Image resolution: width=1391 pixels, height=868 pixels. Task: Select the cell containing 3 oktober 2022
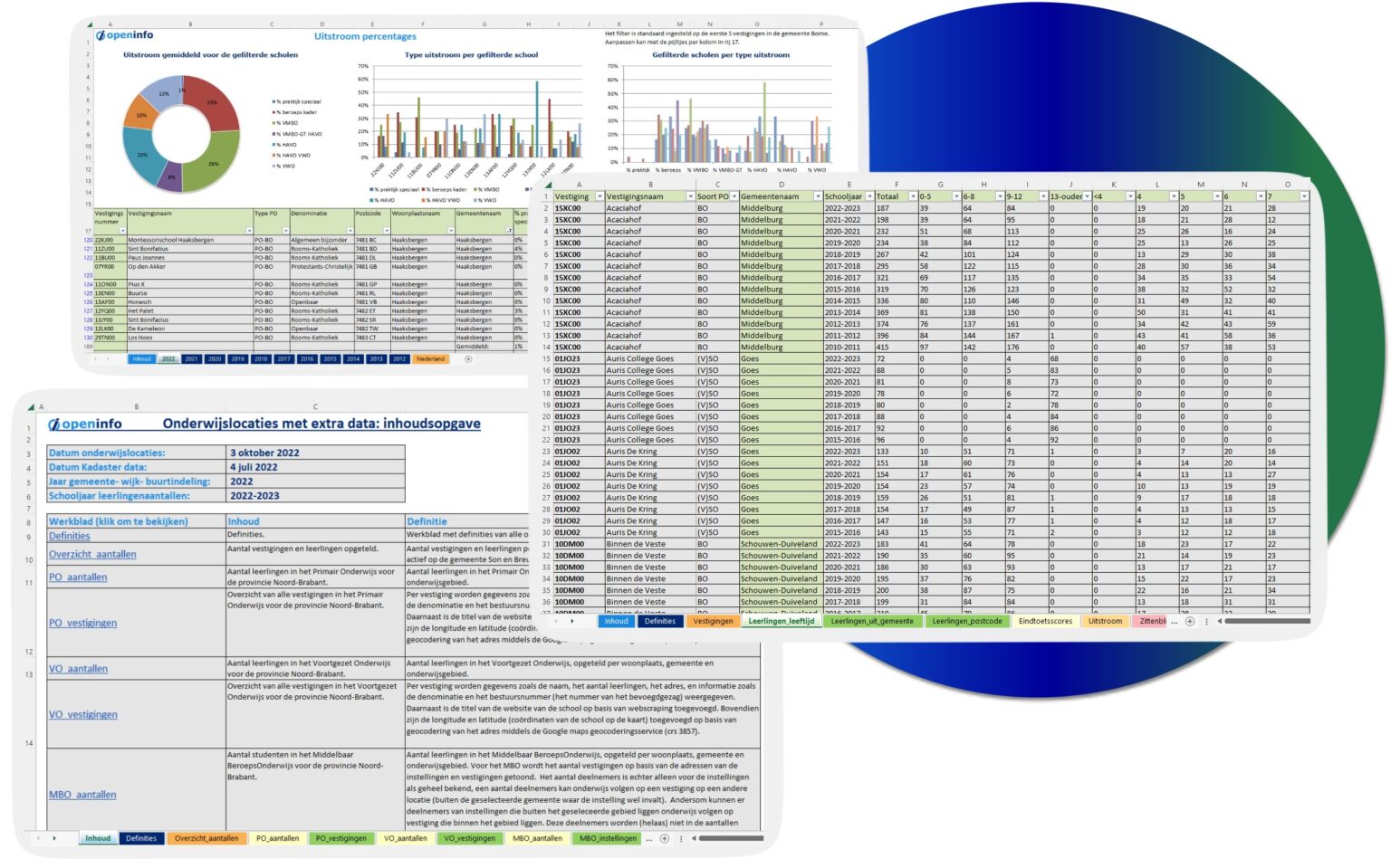coord(264,453)
